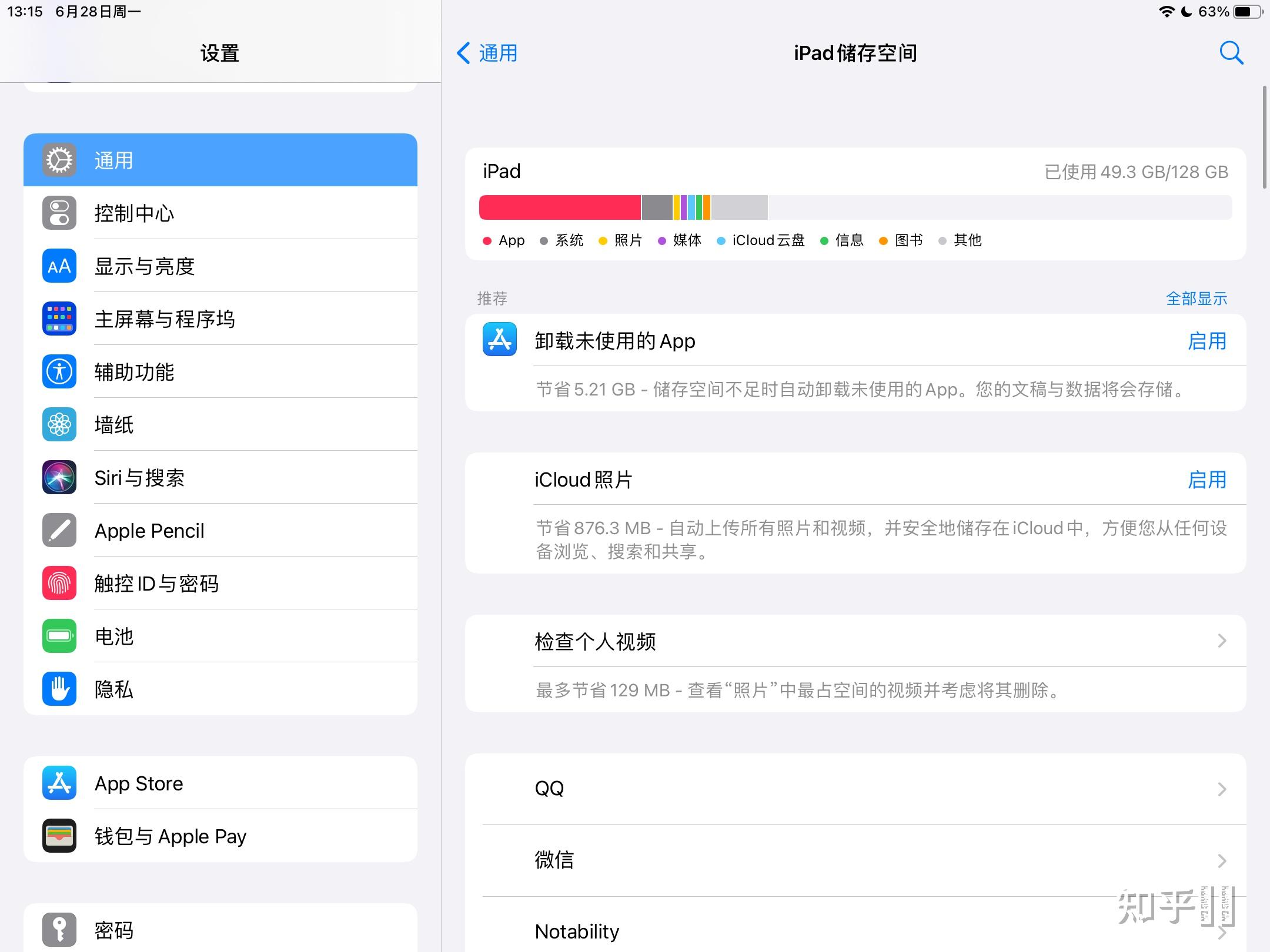
Task: Tap the Touch ID fingerprint icon
Action: [59, 583]
